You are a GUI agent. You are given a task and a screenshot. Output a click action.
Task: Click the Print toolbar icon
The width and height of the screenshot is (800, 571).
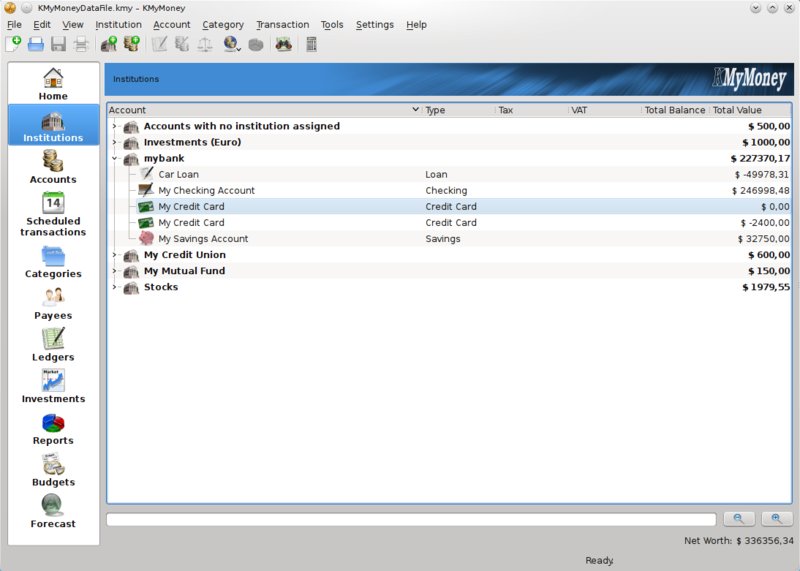(x=81, y=44)
